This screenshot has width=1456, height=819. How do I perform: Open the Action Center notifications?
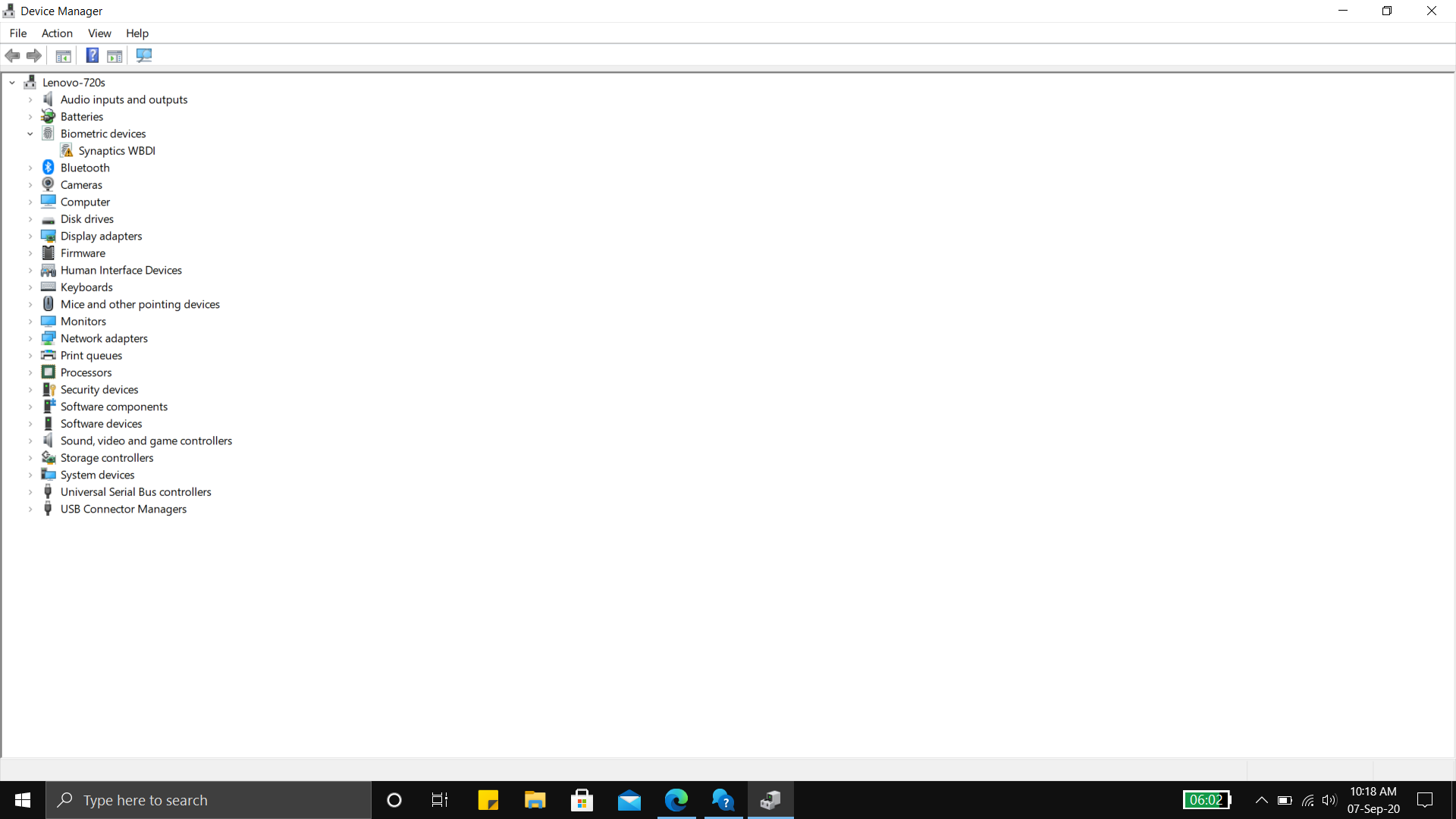(1425, 800)
